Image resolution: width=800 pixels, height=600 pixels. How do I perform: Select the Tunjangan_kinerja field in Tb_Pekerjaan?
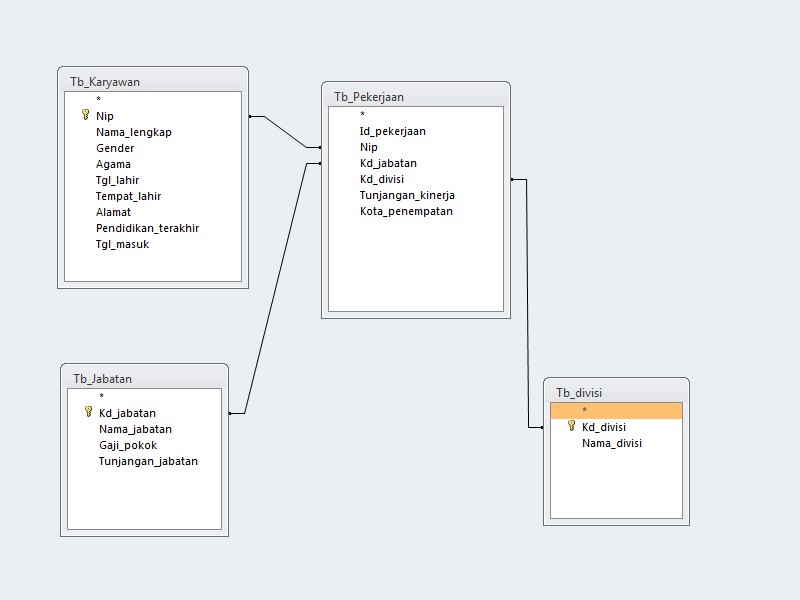pyautogui.click(x=408, y=195)
